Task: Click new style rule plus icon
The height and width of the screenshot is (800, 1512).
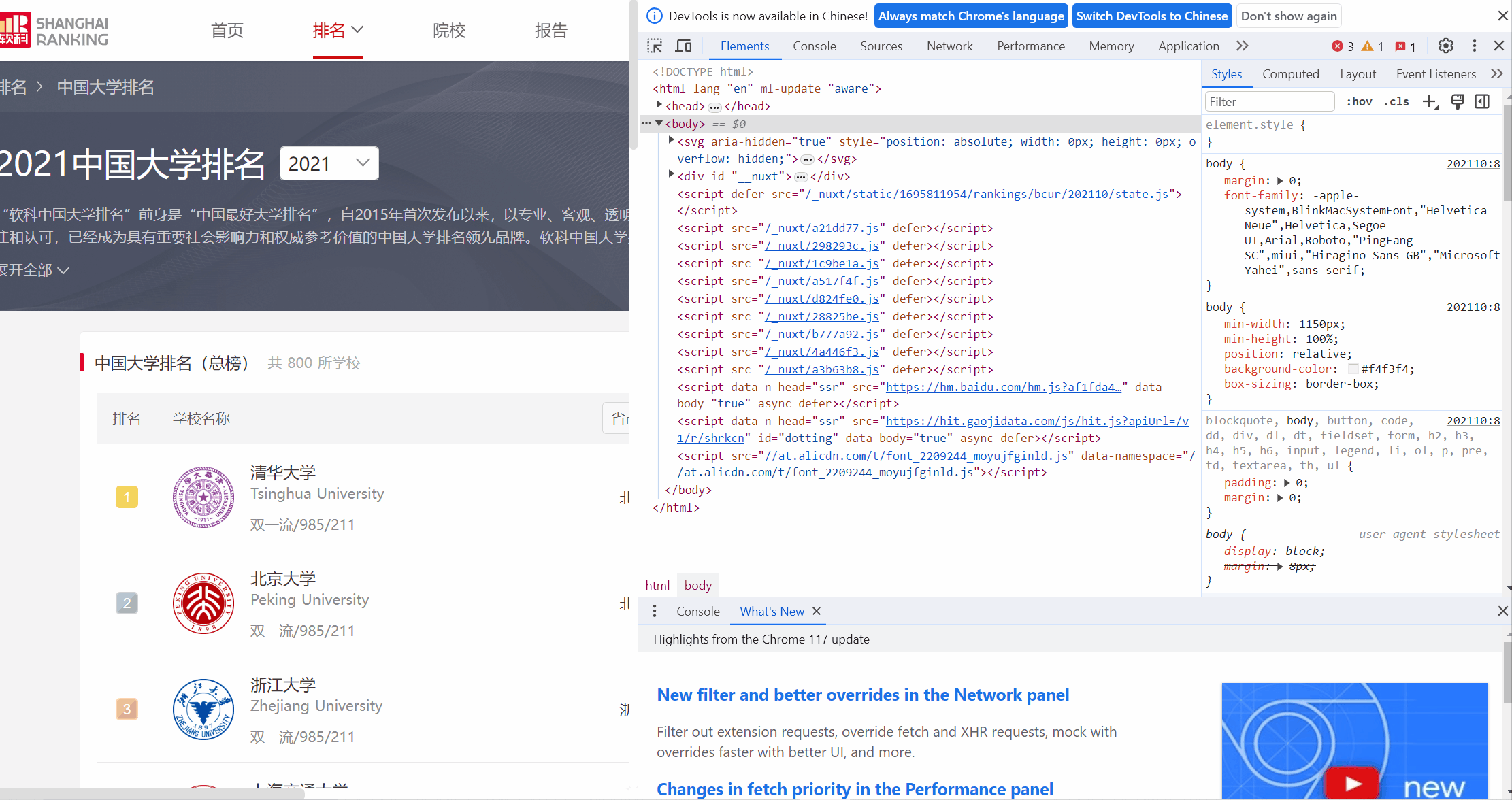Action: click(x=1429, y=101)
